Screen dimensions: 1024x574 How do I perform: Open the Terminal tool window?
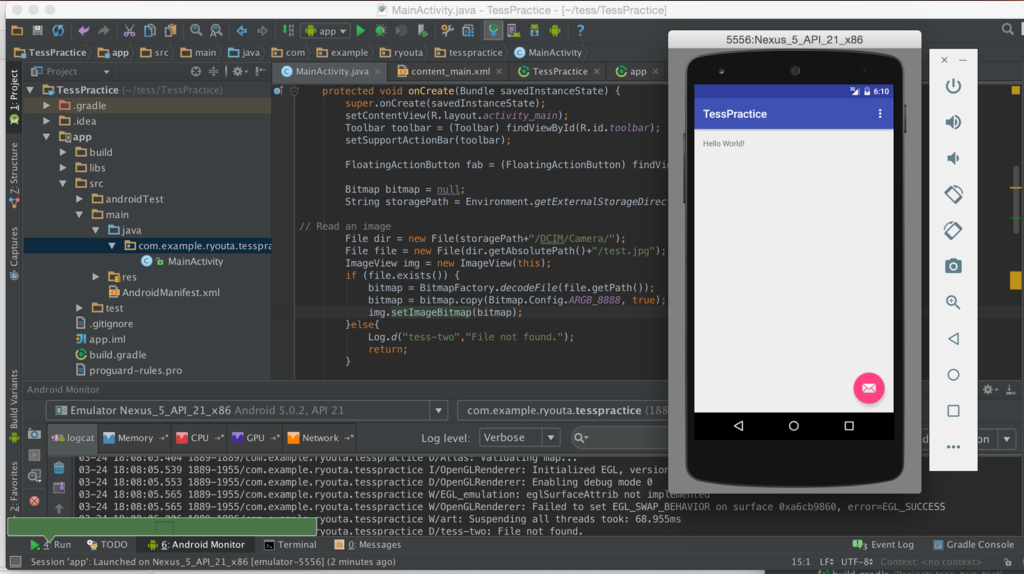pos(291,545)
